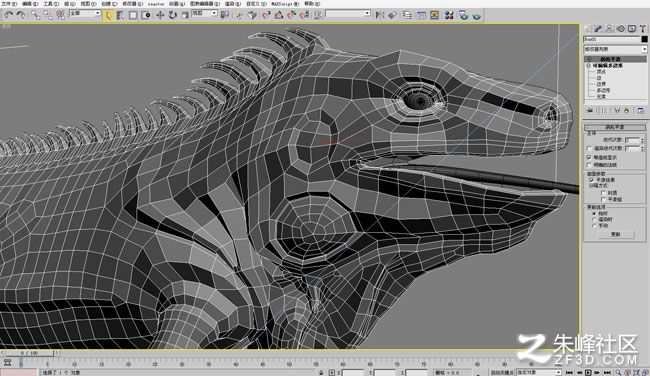Toggle the Spinner Snap icon
Screen dimensions: 650x376
click(305, 15)
